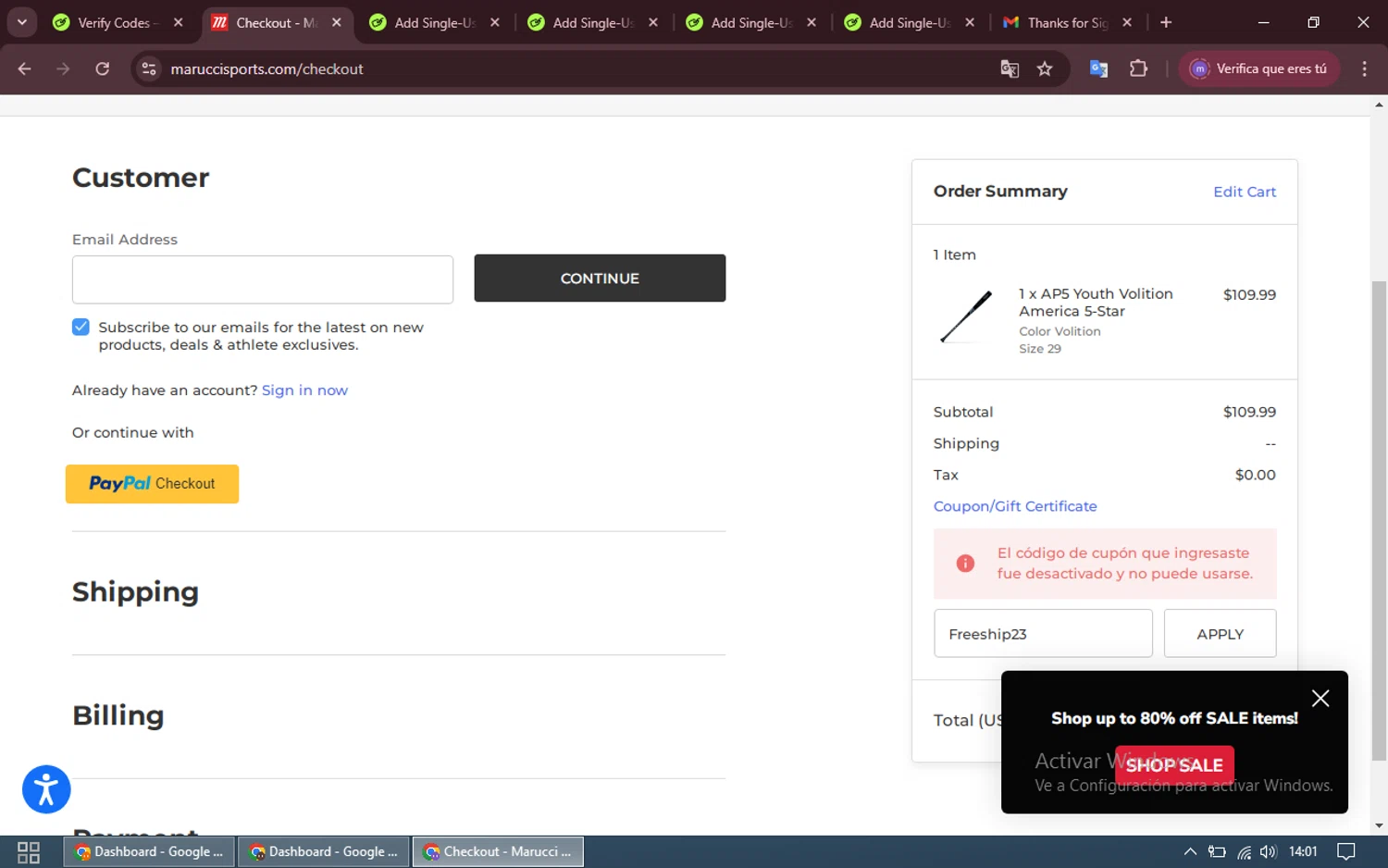This screenshot has height=868, width=1388.
Task: Open the notification center icon
Action: click(1346, 852)
